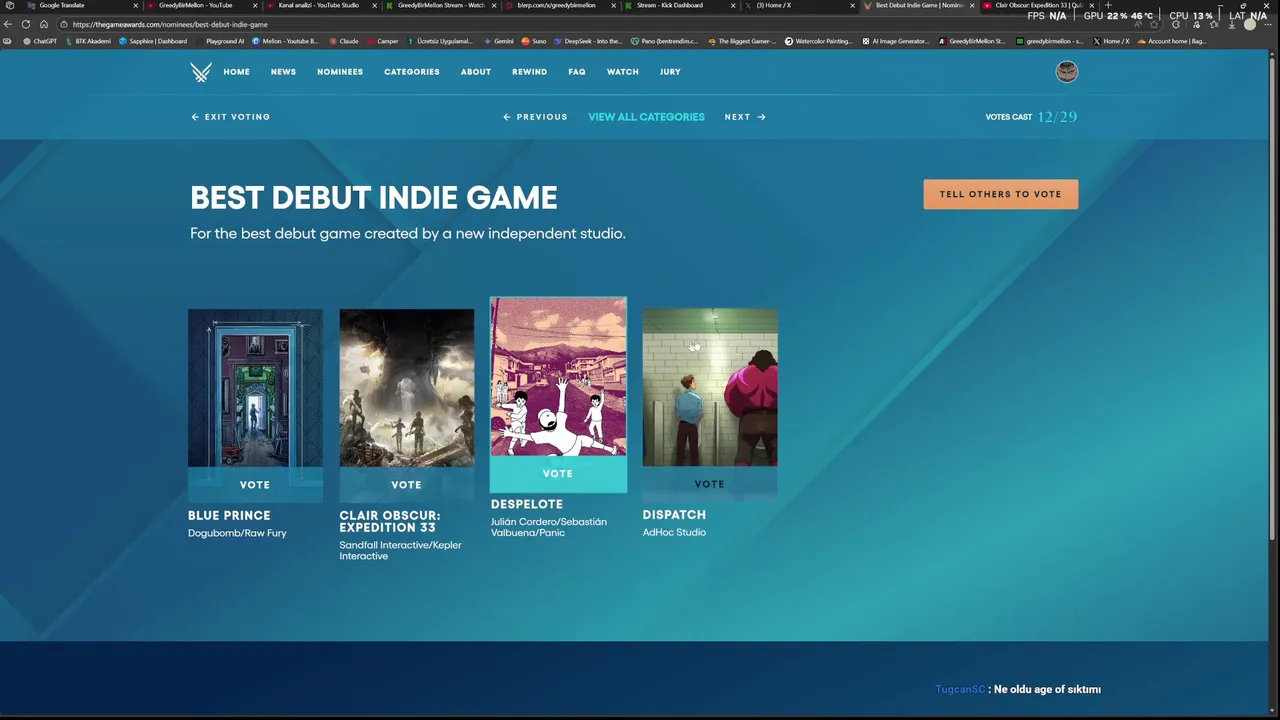Click View All Categories link
Image resolution: width=1280 pixels, height=720 pixels.
[x=646, y=117]
